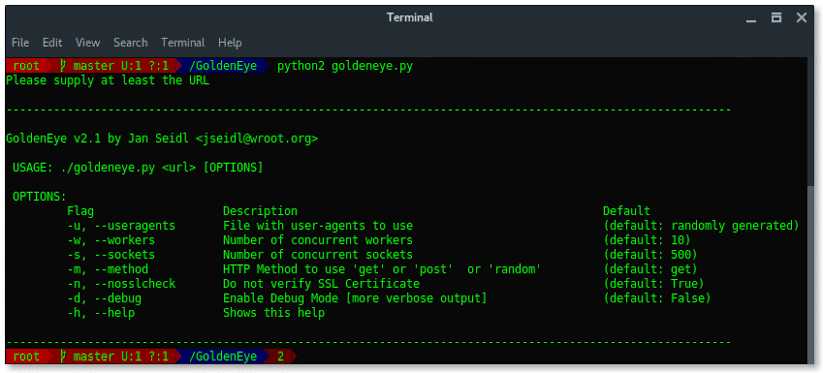823x373 pixels.
Task: Click the '-d, --debug' flag
Action: (x=104, y=299)
